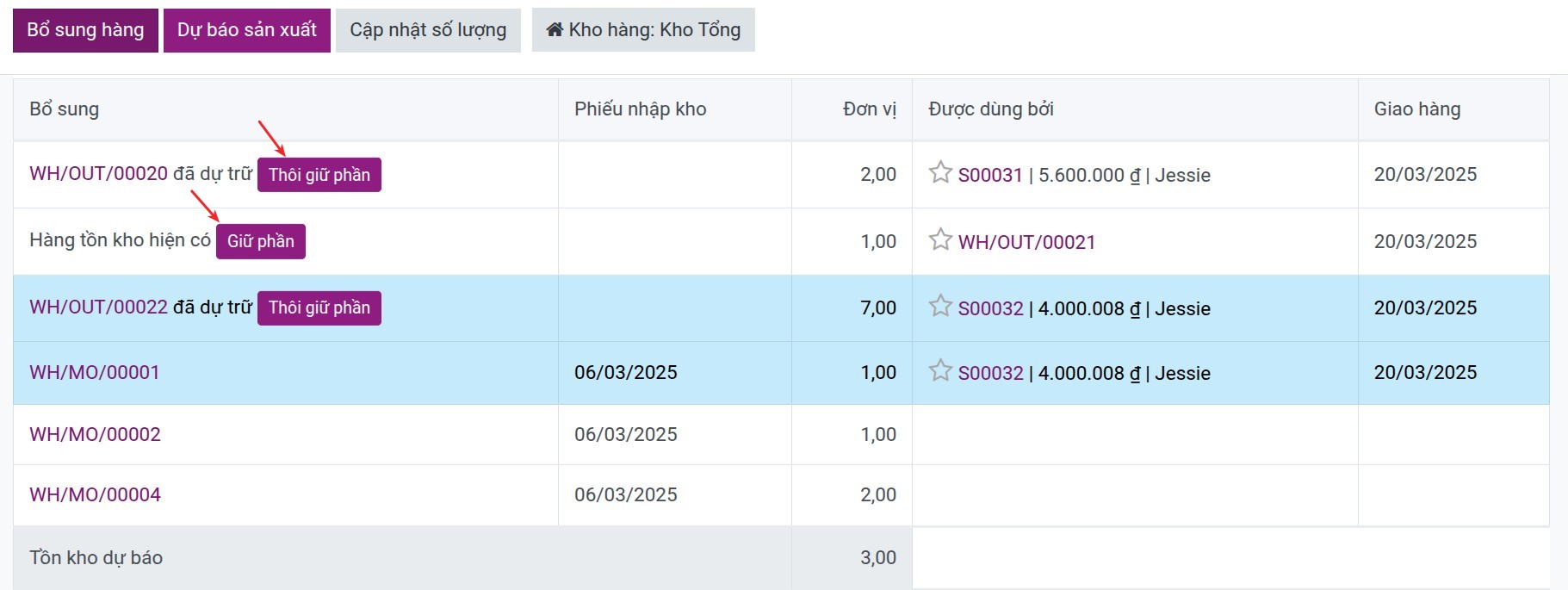Click Bổ sung hàng button
Screen dimensions: 1568x590
(x=85, y=30)
